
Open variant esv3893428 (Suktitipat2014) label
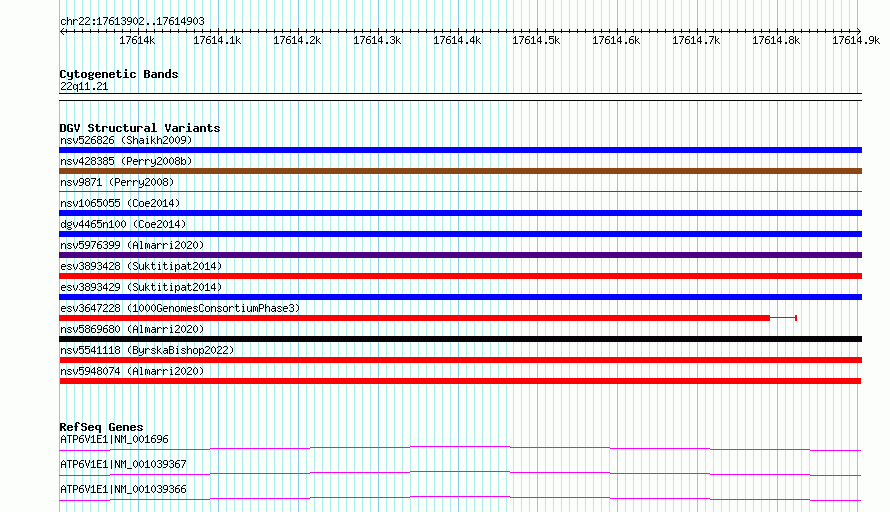pyautogui.click(x=141, y=266)
